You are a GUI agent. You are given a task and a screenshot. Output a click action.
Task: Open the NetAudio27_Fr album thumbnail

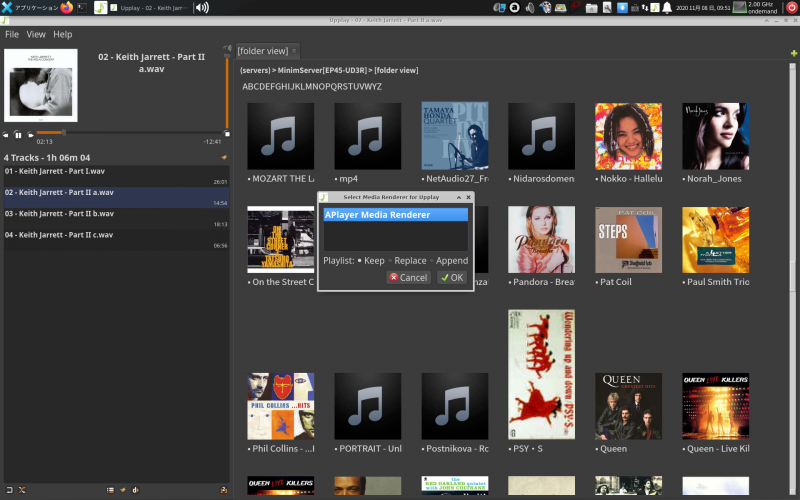(x=455, y=136)
